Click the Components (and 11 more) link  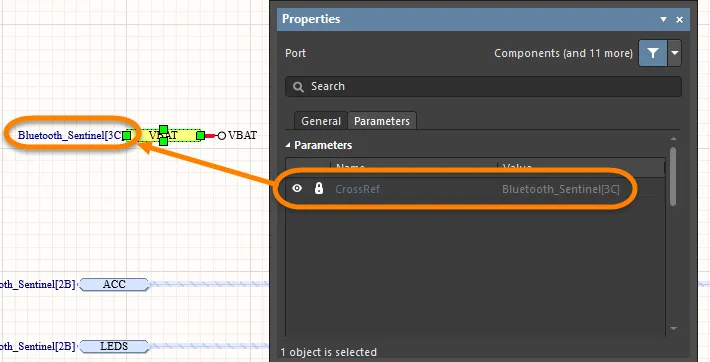click(563, 53)
